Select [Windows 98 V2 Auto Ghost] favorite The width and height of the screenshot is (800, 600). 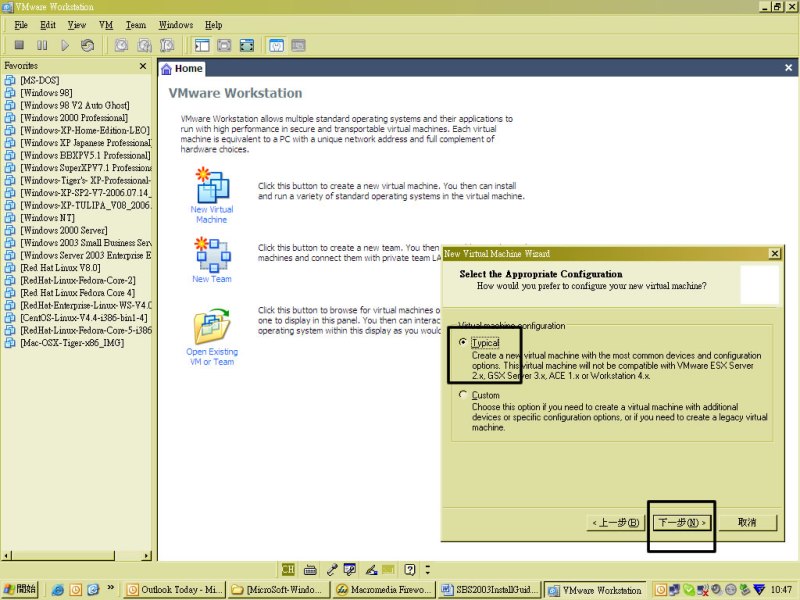75,105
